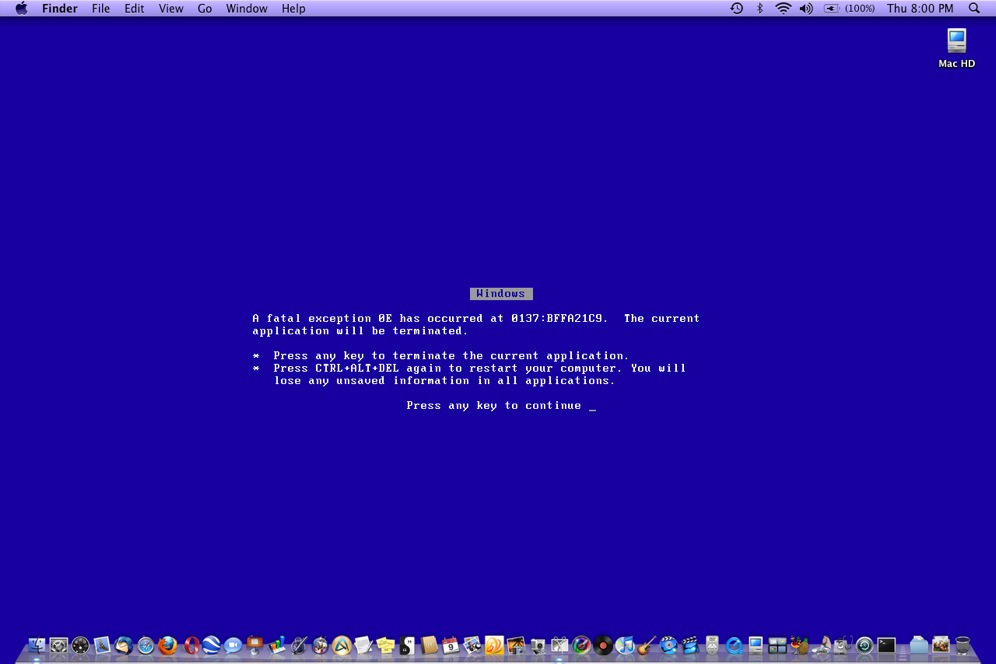The width and height of the screenshot is (996, 664).
Task: Open Terminal from the dock
Action: tap(886, 646)
